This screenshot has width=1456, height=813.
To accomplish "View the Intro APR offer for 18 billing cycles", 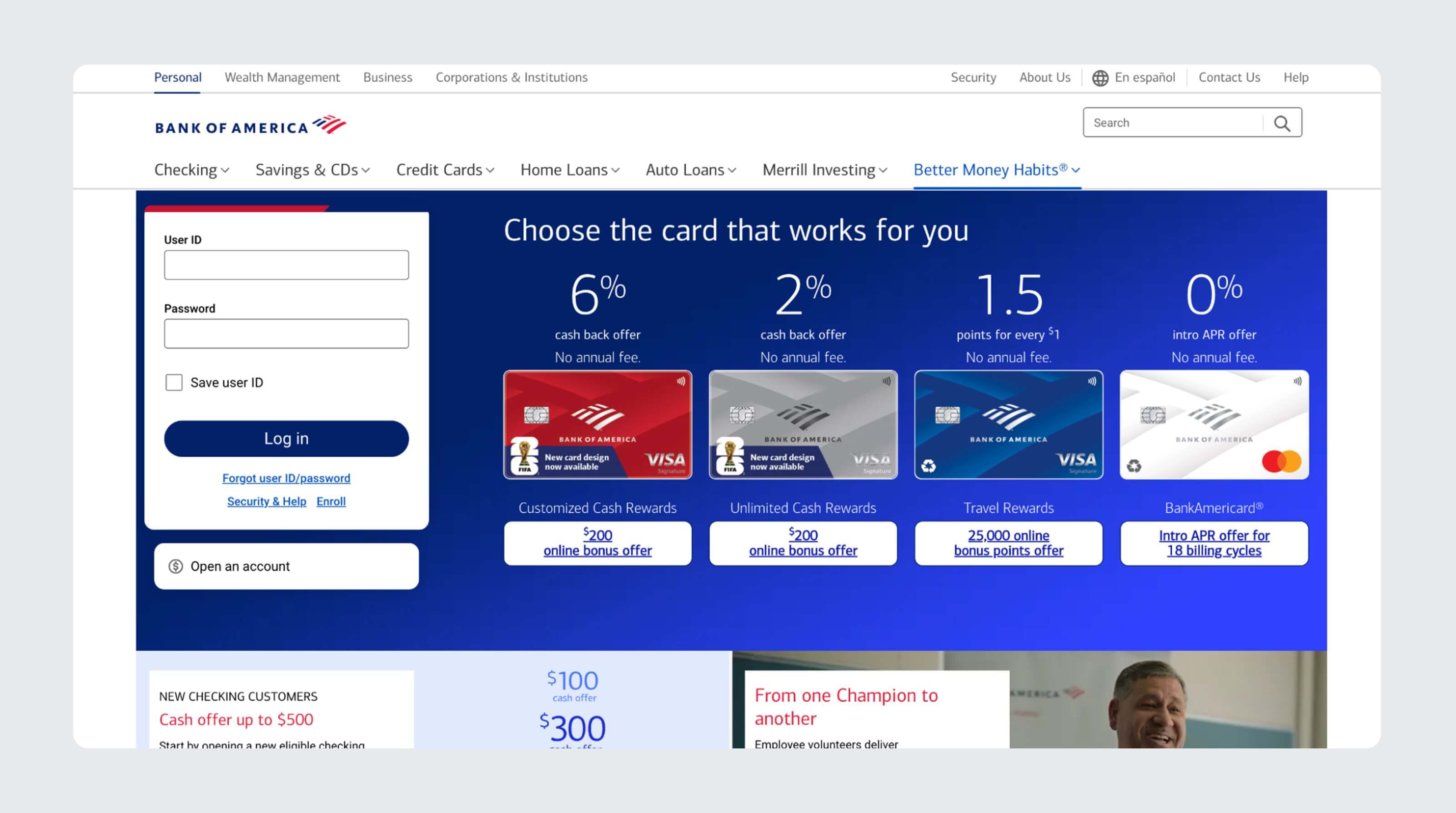I will coord(1214,543).
